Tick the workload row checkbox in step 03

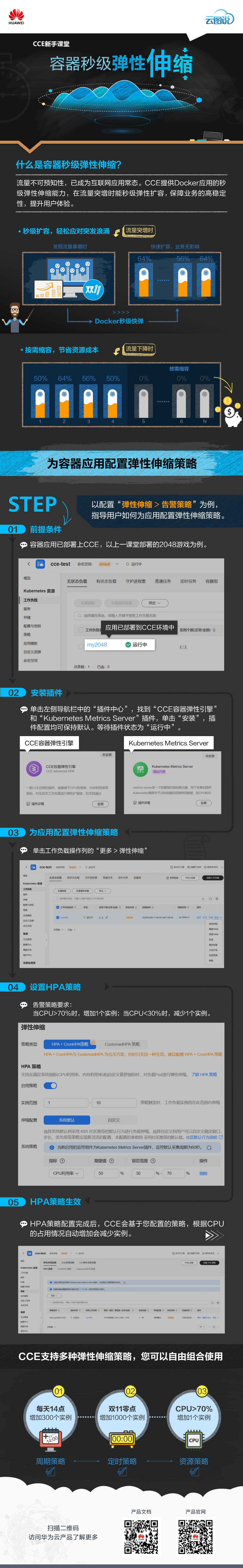(x=58, y=917)
